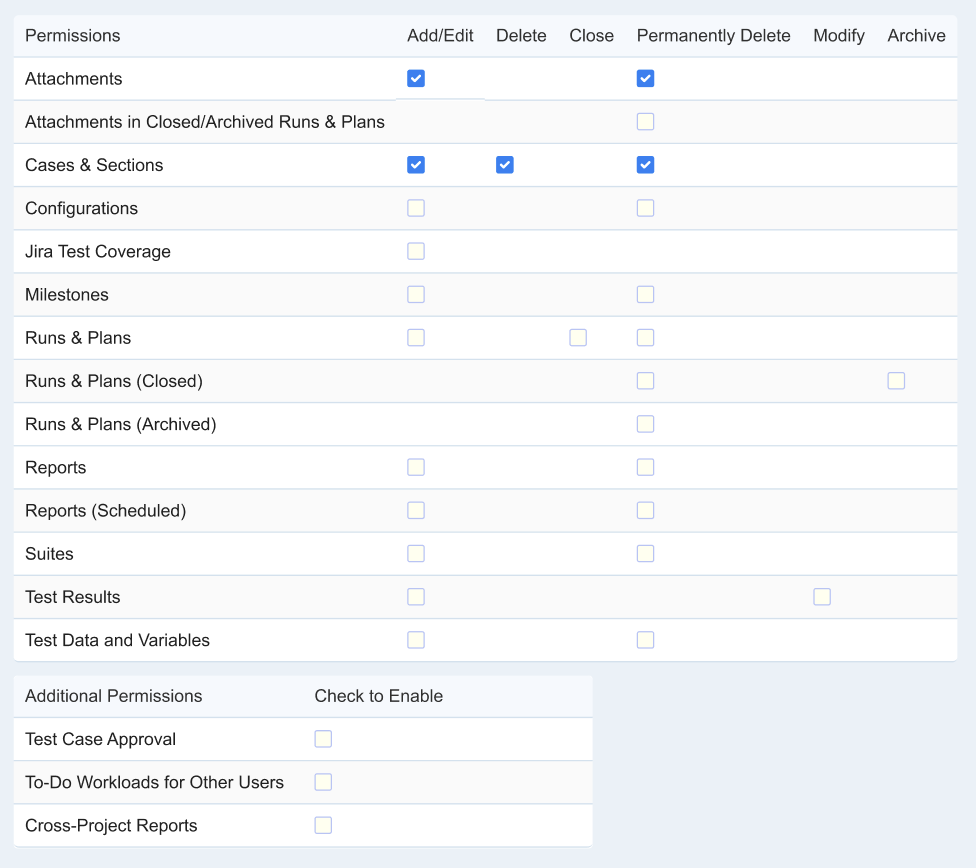
Task: Enable Permanently Delete for Closed/Archived attachments
Action: pos(645,121)
